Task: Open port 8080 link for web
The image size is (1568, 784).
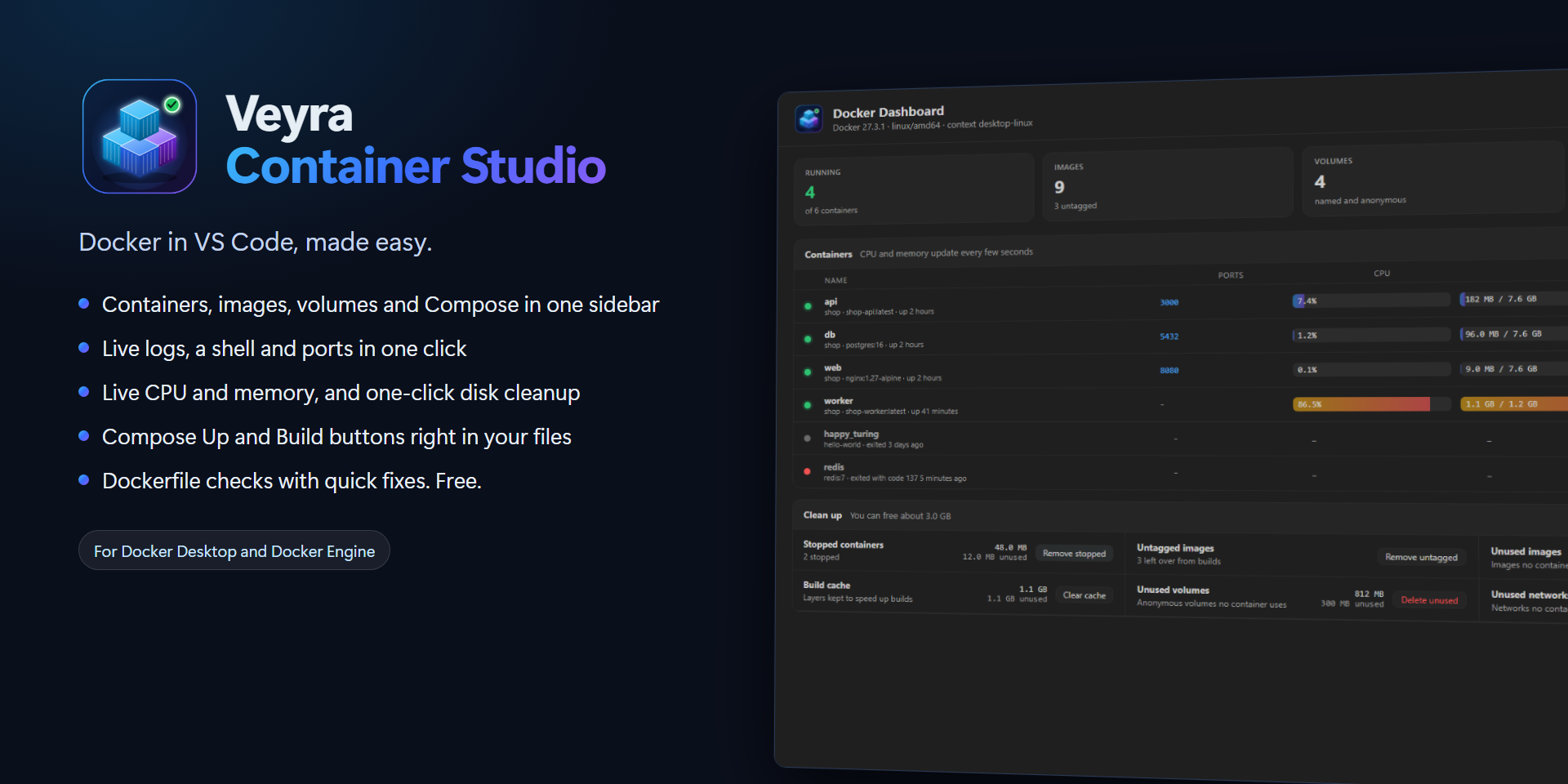Action: (x=1169, y=370)
